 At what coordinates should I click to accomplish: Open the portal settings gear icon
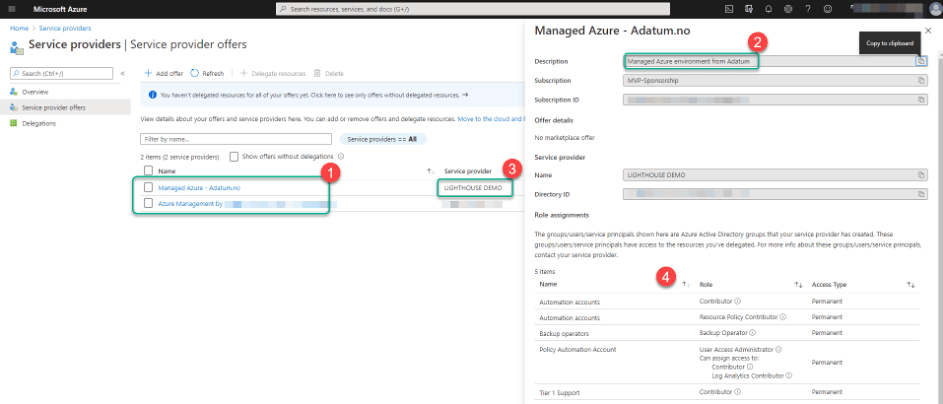tap(787, 8)
